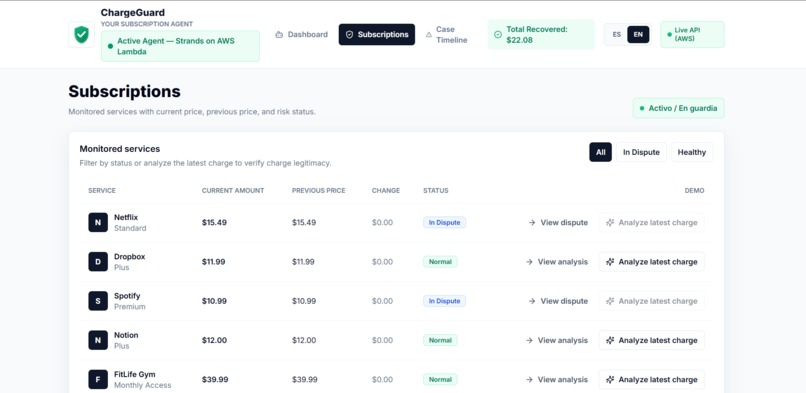Viewport: 806px width, 393px height.
Task: View analysis for Dropbox
Action: [557, 261]
